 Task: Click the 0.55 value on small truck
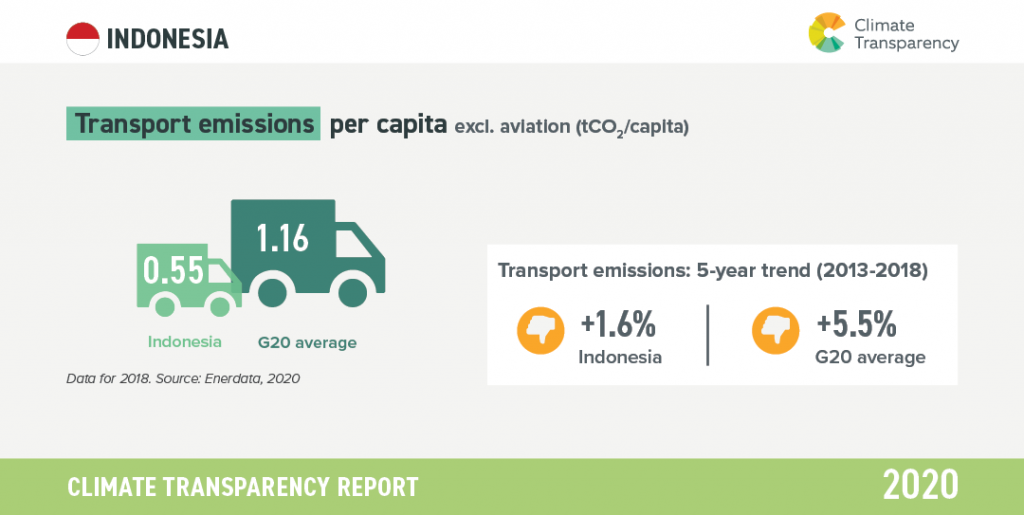pos(174,270)
